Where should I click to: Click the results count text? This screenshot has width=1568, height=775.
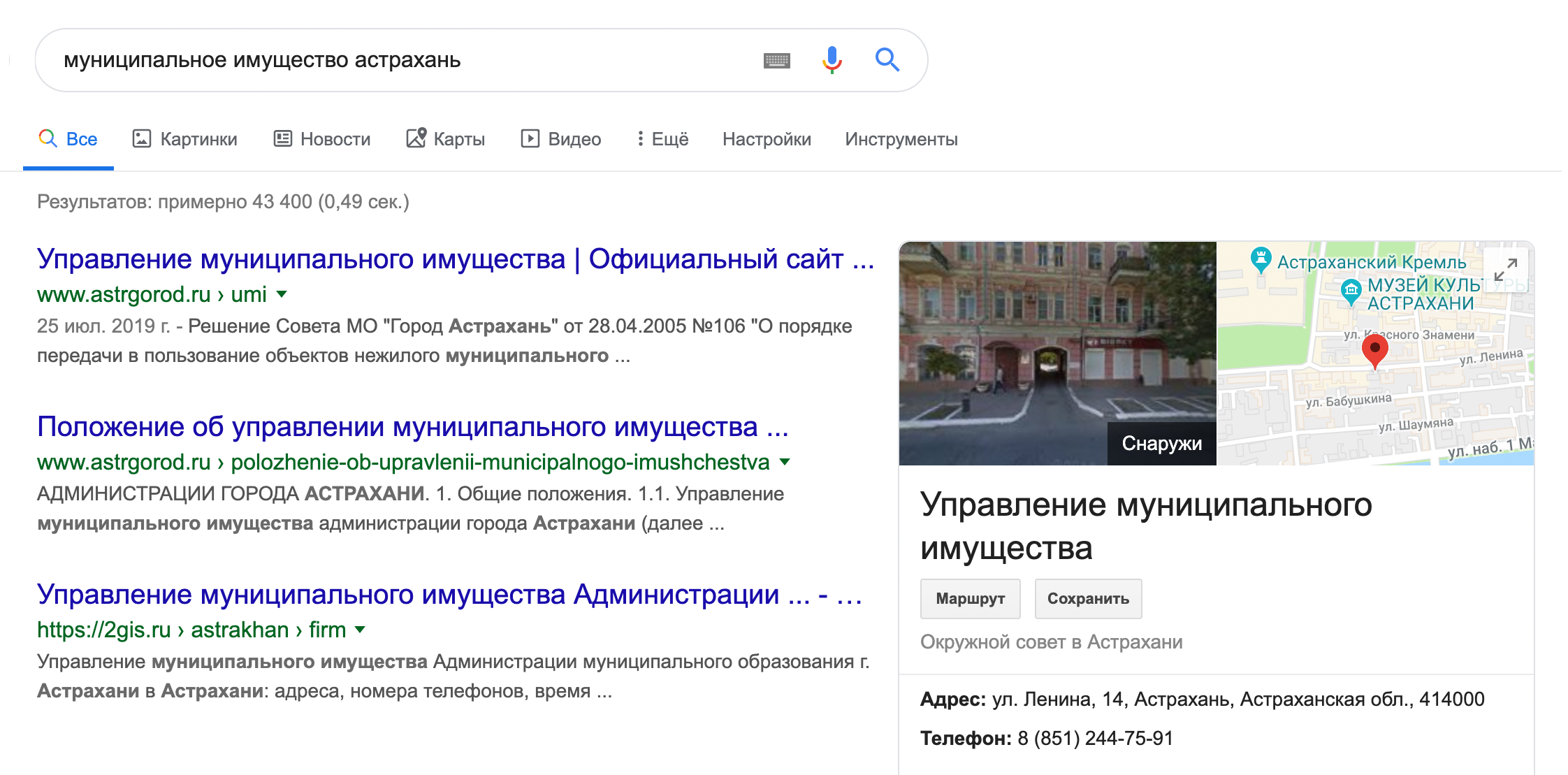pyautogui.click(x=223, y=202)
